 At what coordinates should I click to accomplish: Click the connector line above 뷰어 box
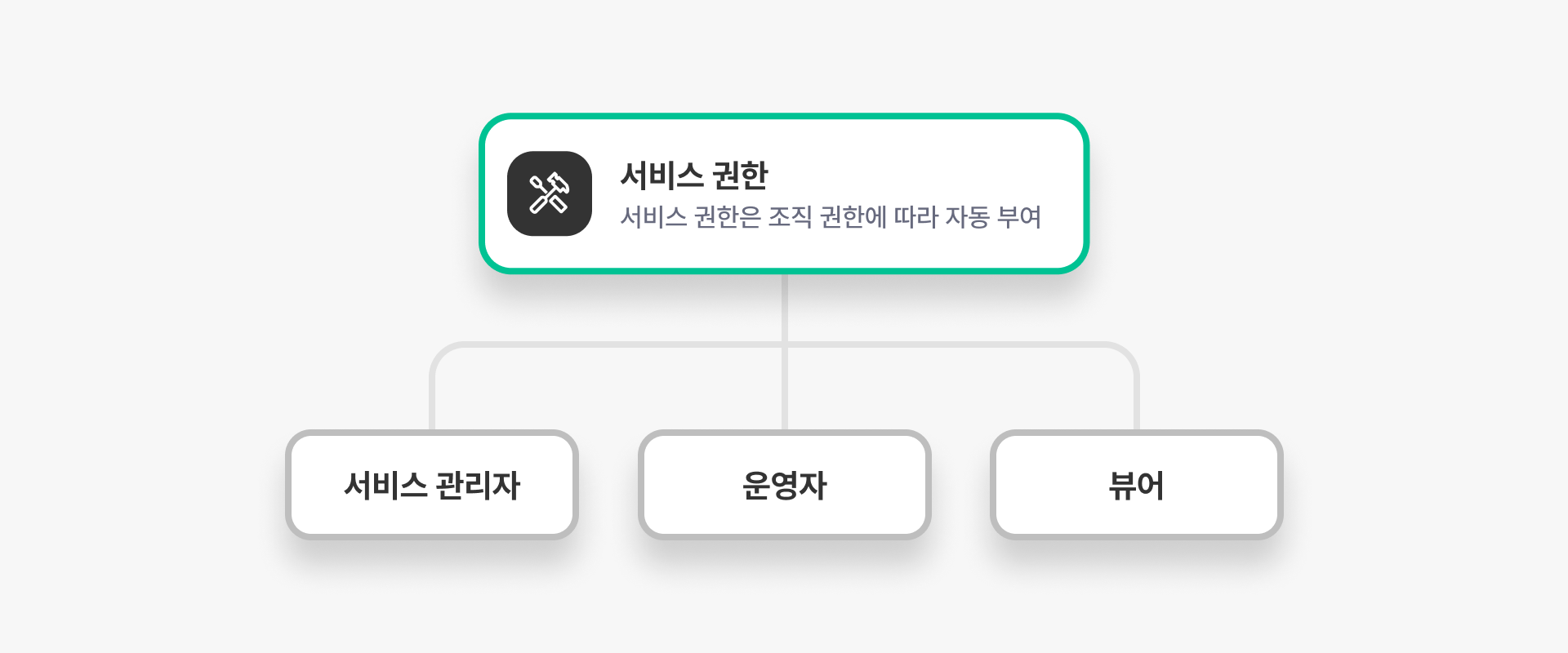pos(1136,400)
